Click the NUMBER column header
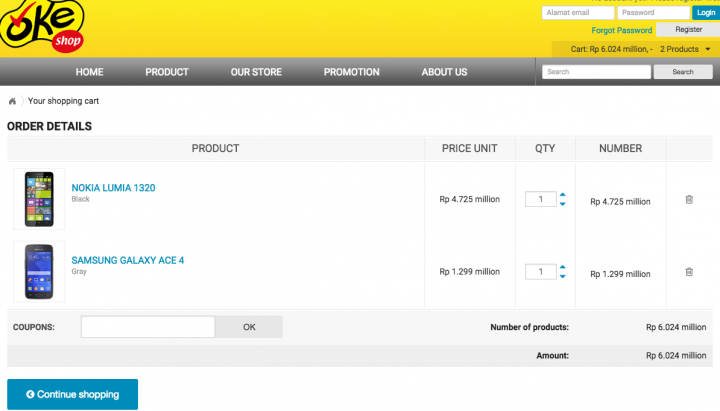 [x=620, y=148]
